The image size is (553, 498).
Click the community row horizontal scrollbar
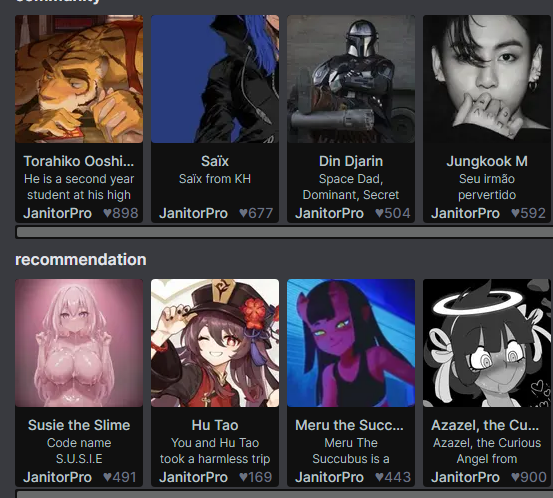(284, 232)
